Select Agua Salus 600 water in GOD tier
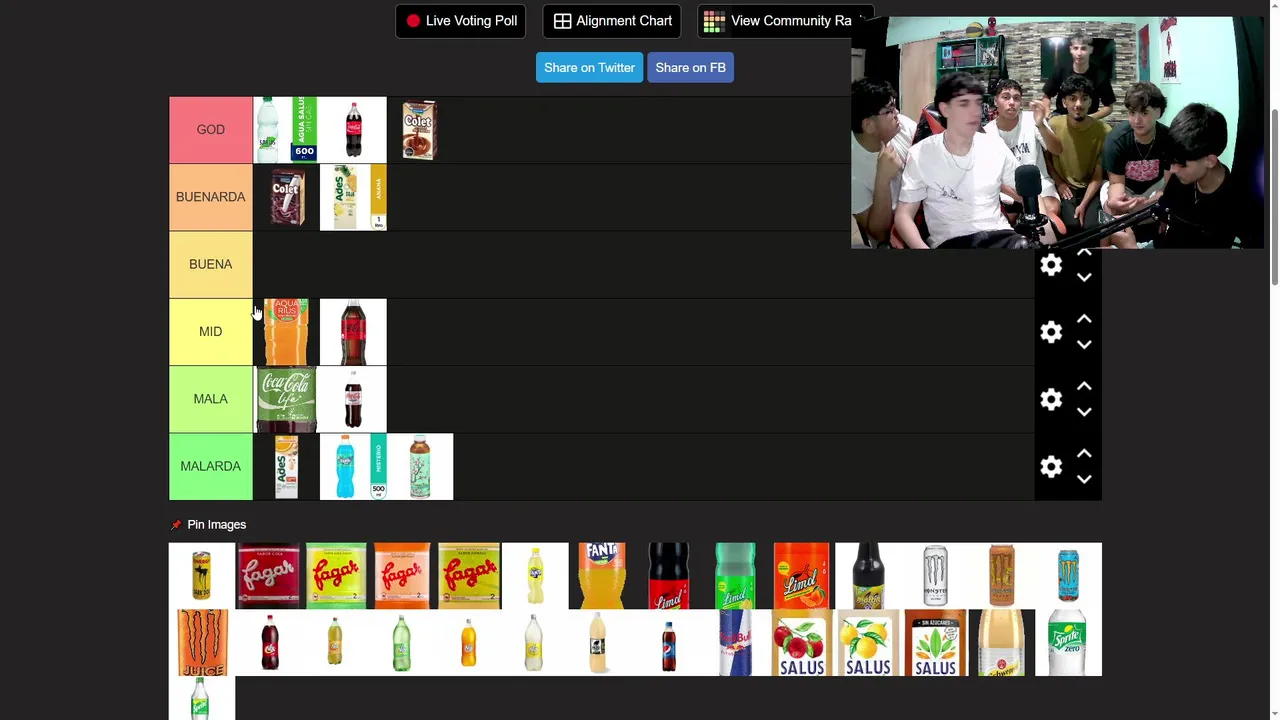 [286, 130]
